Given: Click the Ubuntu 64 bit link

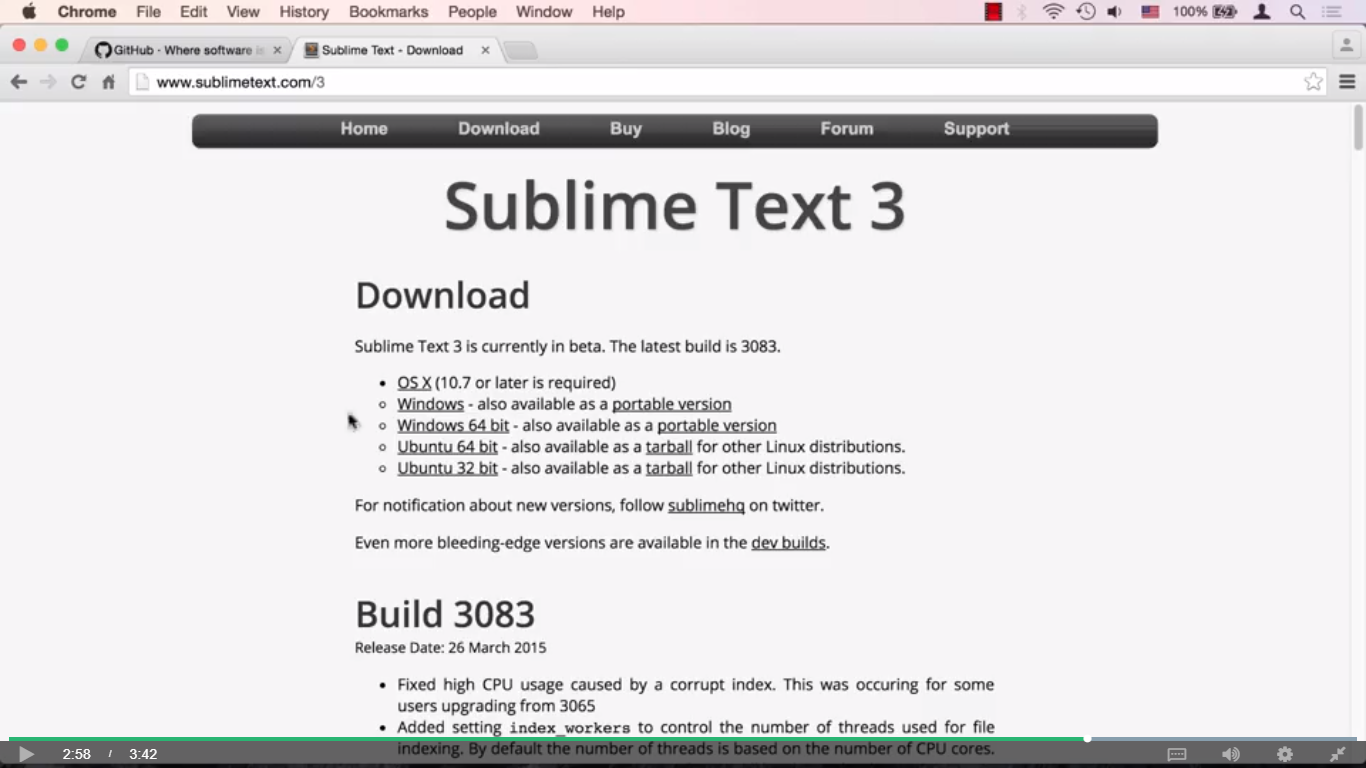Looking at the screenshot, I should [447, 447].
